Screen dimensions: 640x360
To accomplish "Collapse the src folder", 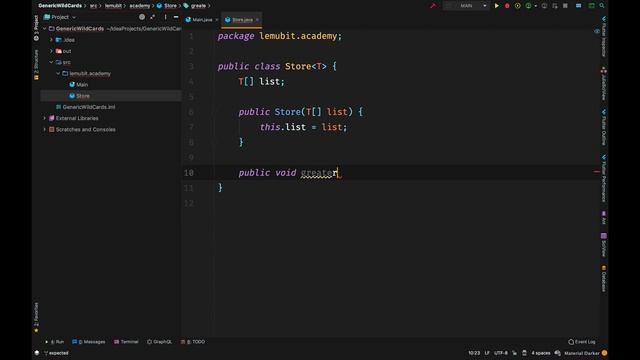I will (x=51, y=62).
